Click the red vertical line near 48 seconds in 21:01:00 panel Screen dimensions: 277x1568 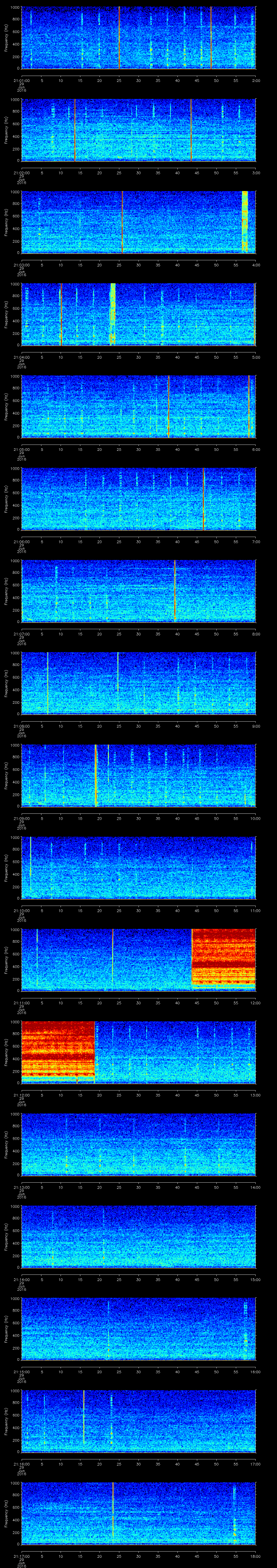pos(211,38)
